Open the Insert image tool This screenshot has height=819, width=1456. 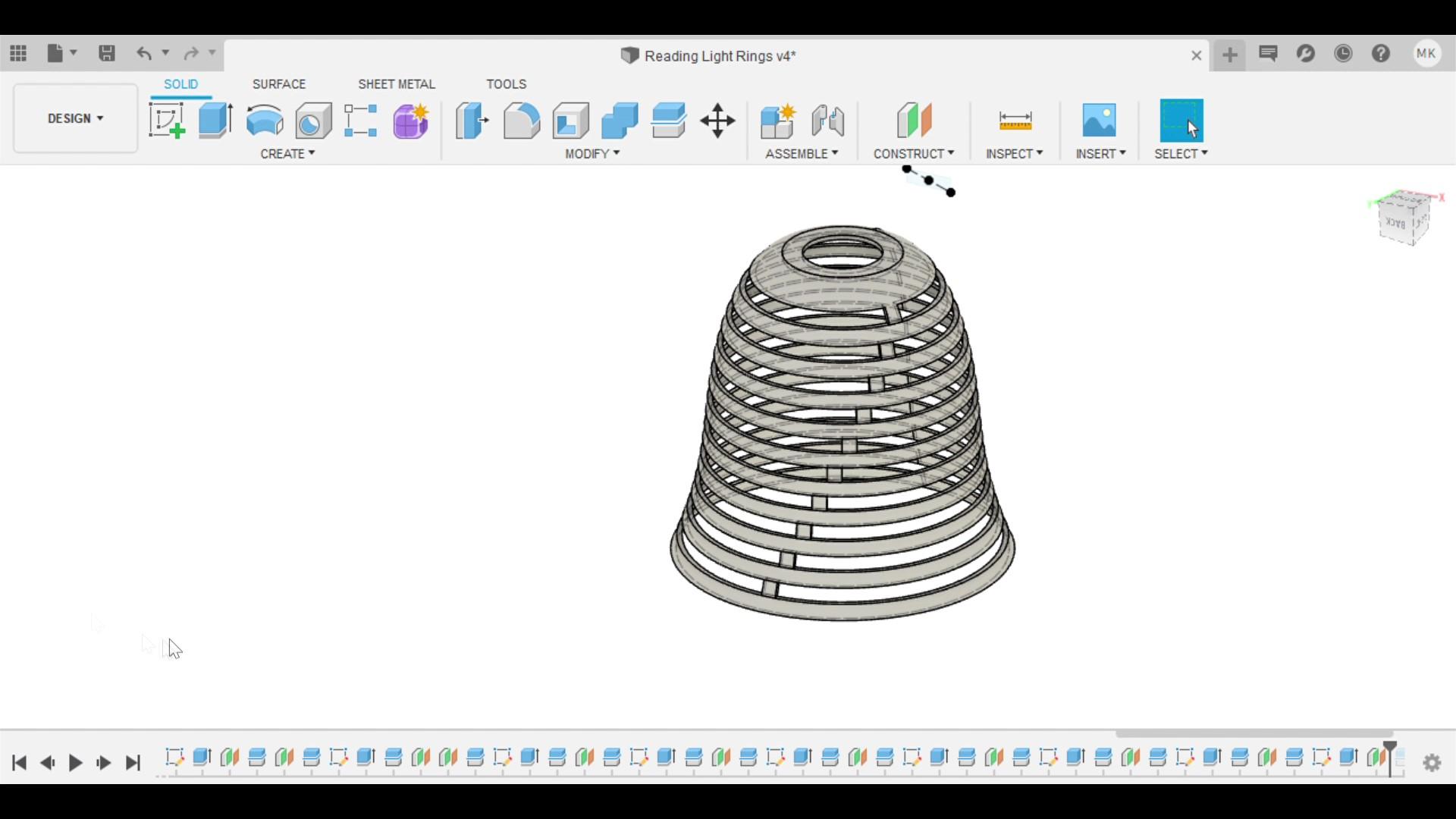(1099, 121)
